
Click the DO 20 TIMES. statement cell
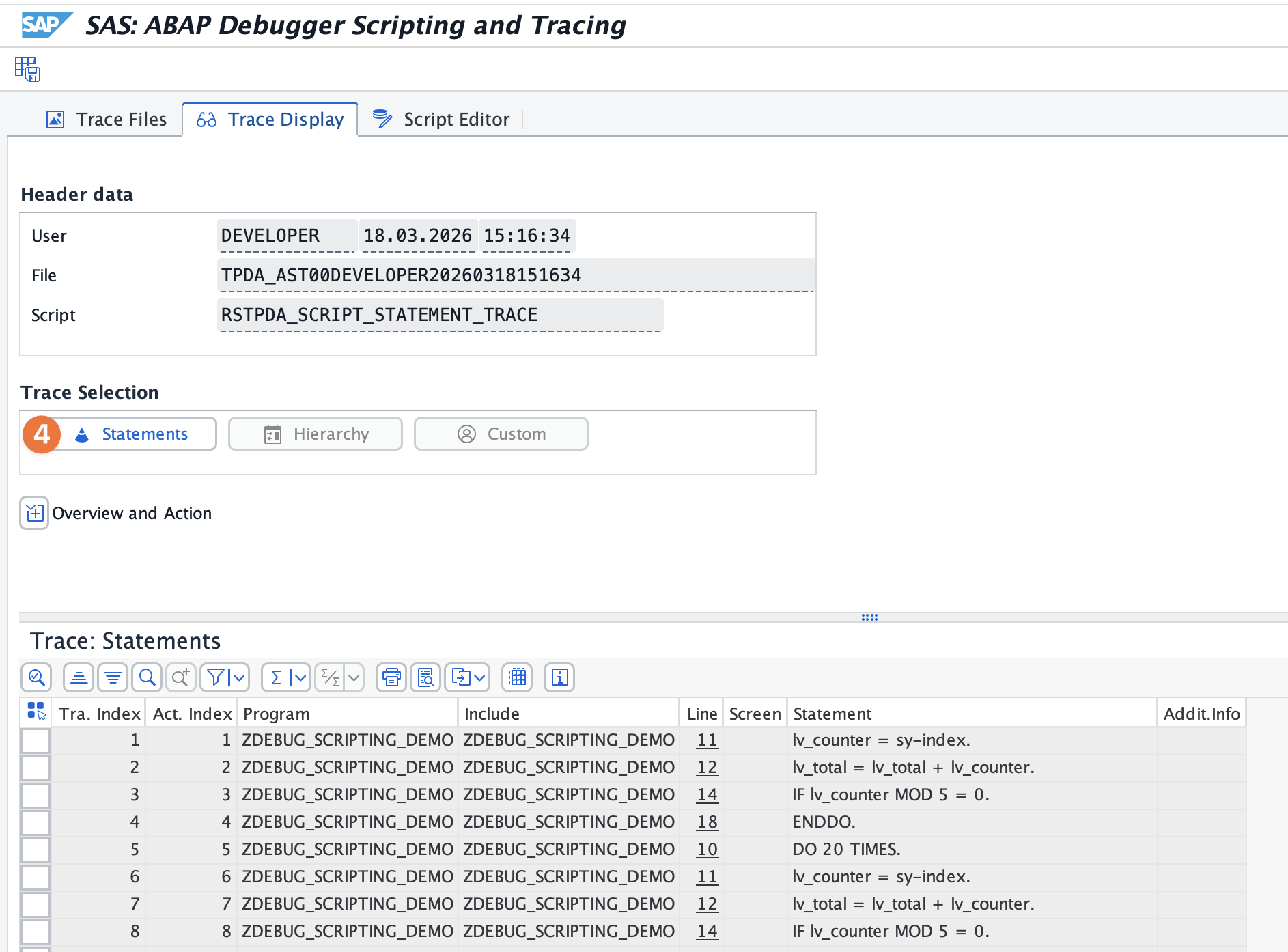(x=972, y=850)
